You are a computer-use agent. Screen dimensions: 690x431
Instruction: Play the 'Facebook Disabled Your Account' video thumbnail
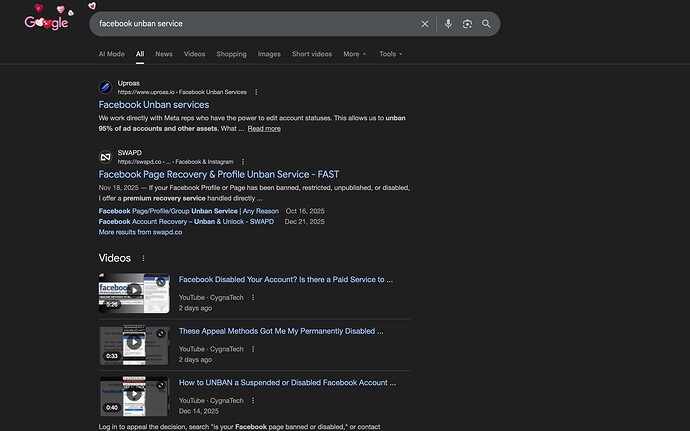(x=134, y=293)
